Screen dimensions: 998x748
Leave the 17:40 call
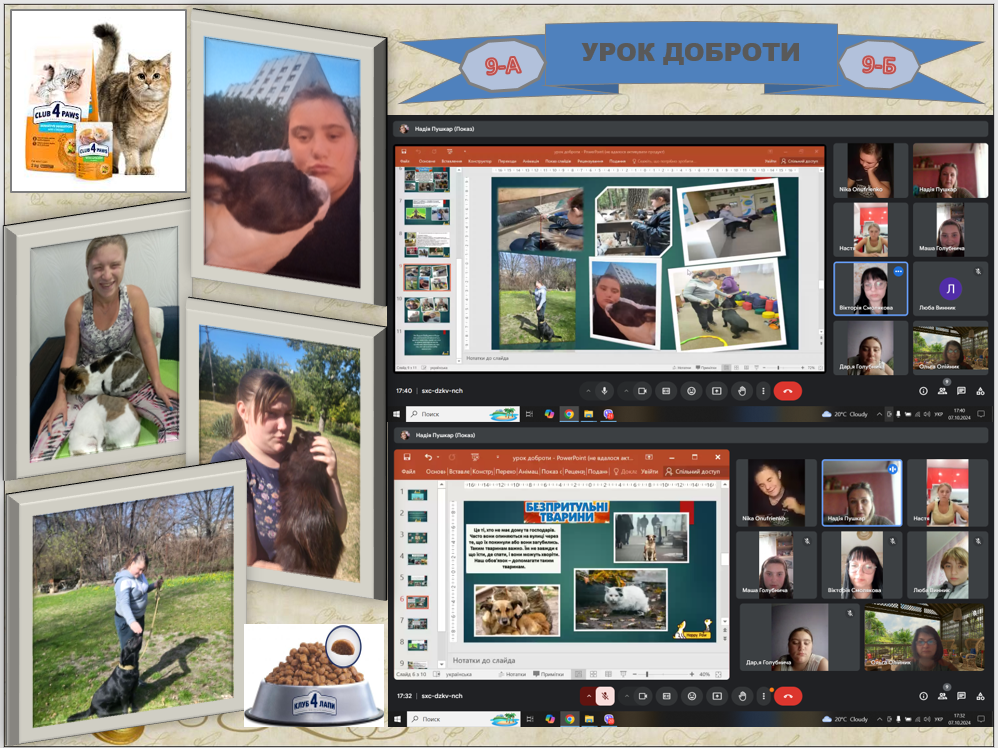coord(787,391)
